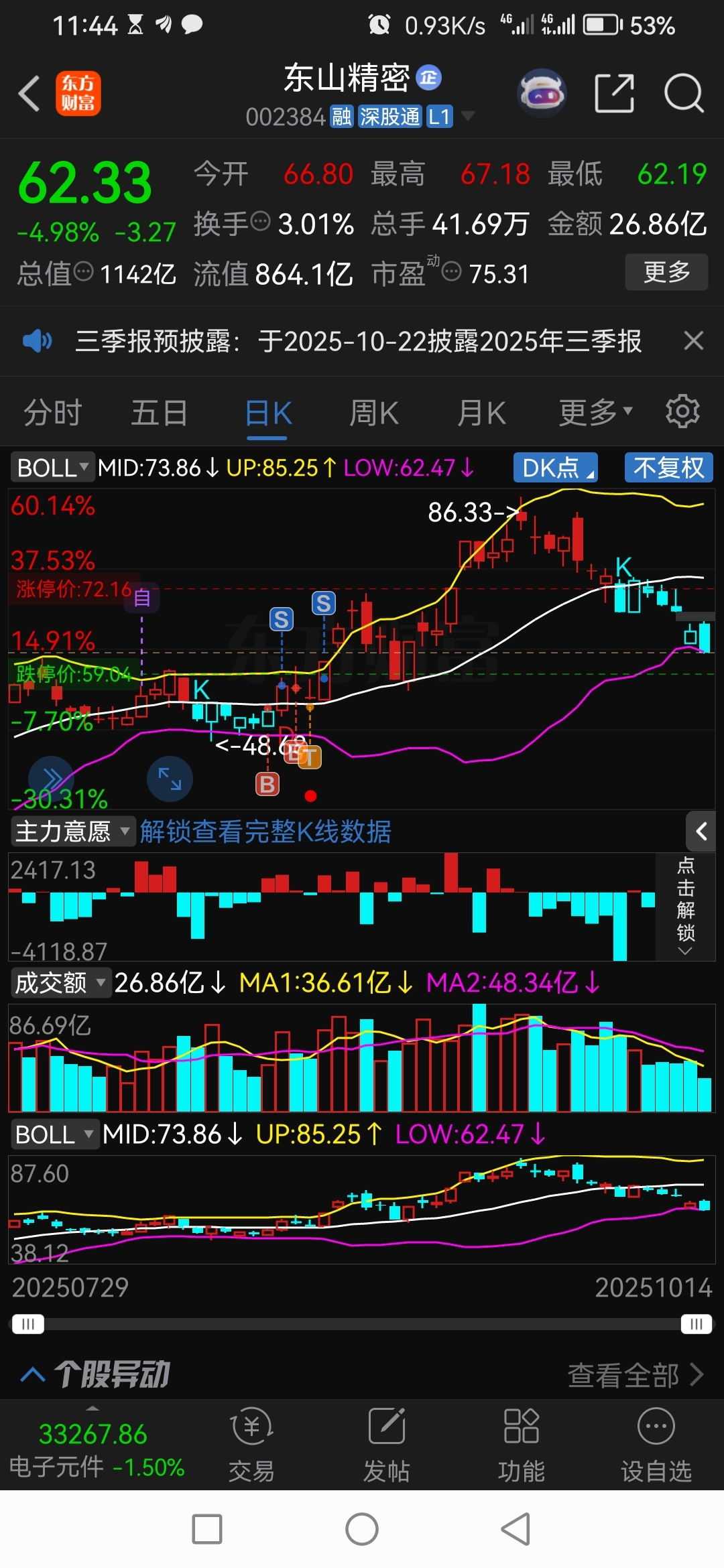Open 查看全部 stock movements

pyautogui.click(x=636, y=1375)
